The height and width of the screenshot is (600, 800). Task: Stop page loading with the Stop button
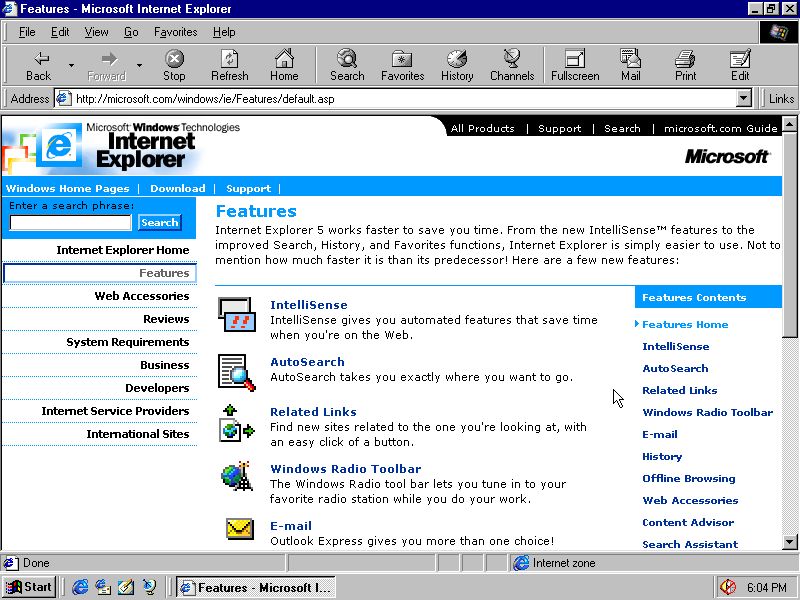[x=174, y=66]
